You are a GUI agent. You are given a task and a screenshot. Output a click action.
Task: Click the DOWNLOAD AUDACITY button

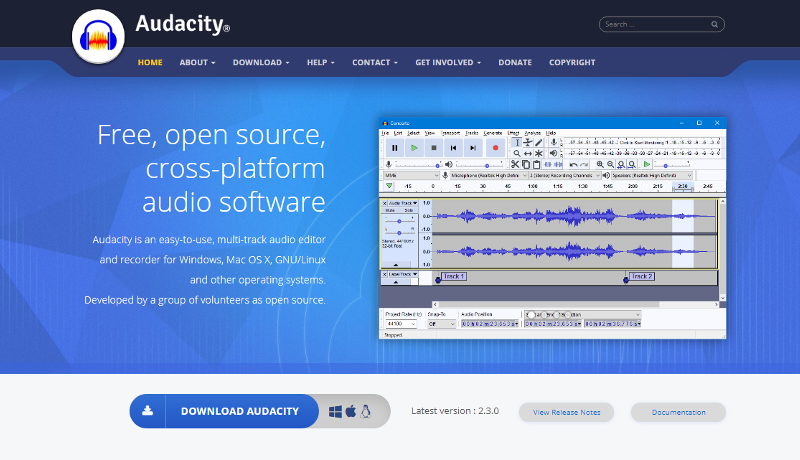tap(239, 411)
